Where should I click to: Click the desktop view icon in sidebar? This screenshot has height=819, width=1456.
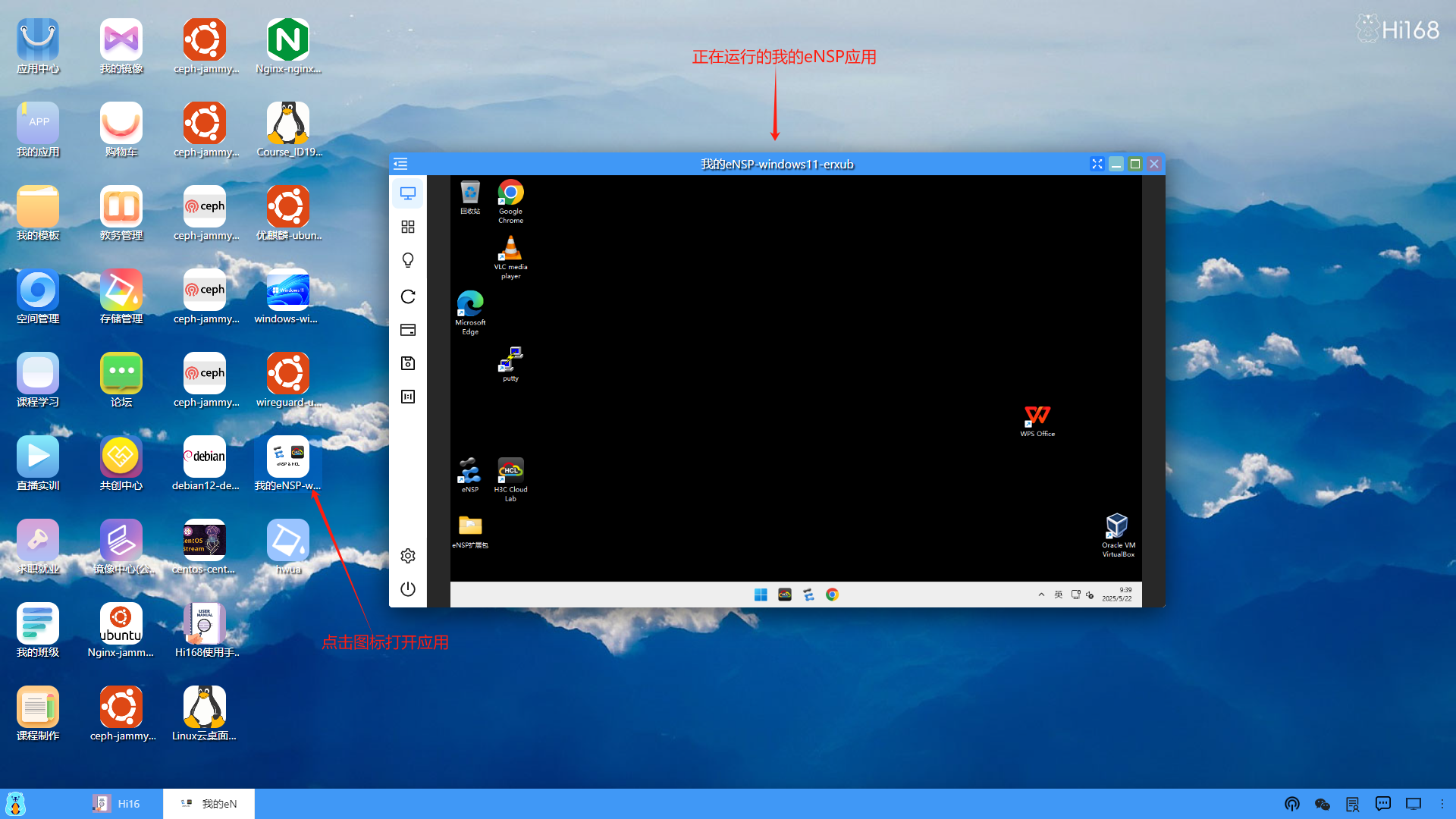pos(408,193)
